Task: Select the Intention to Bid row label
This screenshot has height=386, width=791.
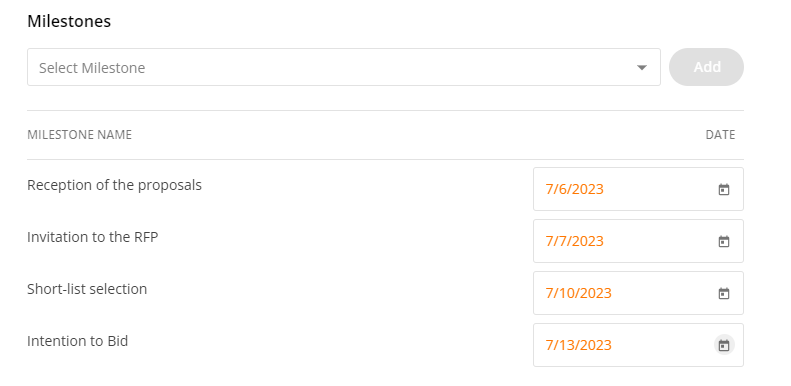Action: click(78, 341)
